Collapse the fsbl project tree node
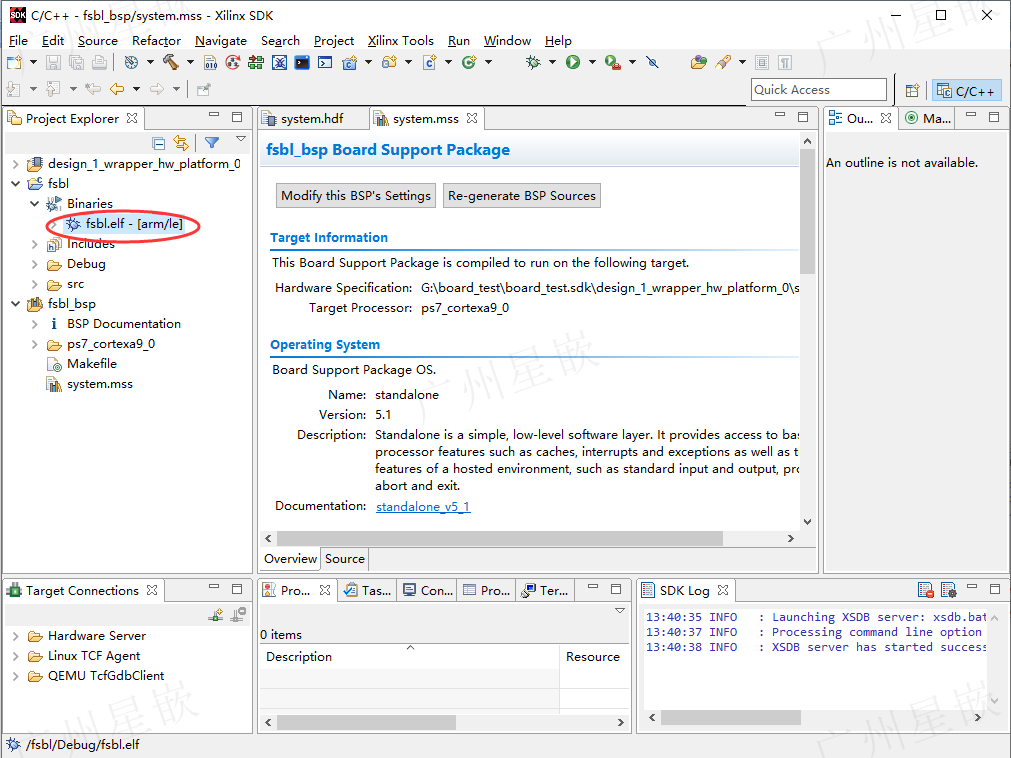1011x758 pixels. pos(15,184)
